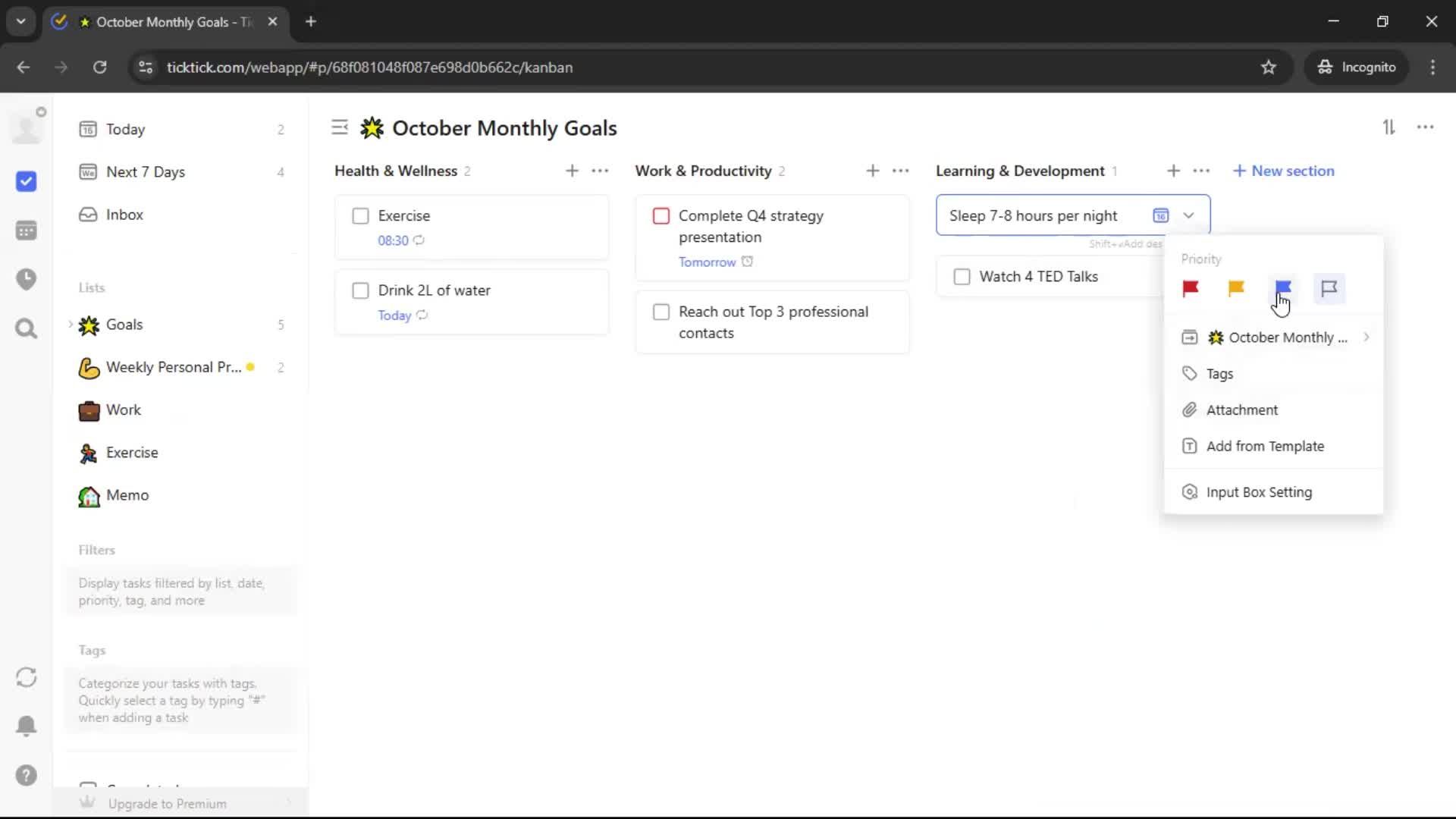This screenshot has width=1456, height=819.
Task: Choose Add from Template menu entry
Action: point(1264,447)
